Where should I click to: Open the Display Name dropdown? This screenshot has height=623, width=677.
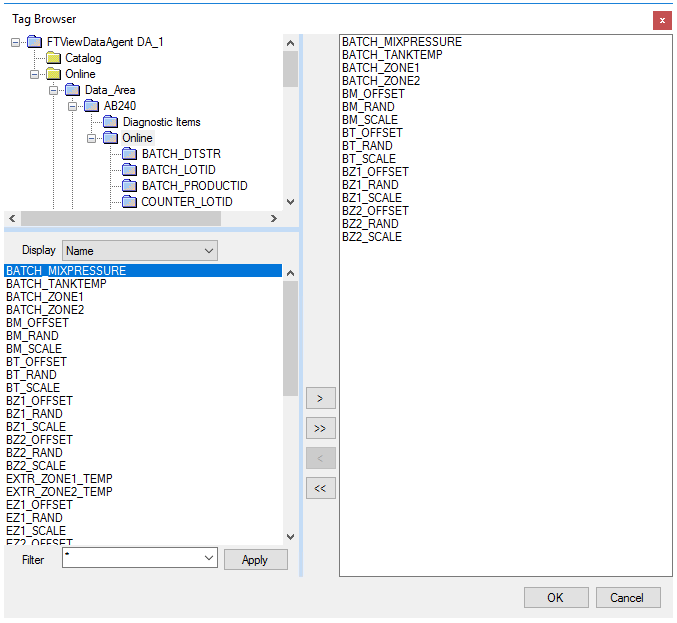coord(140,251)
